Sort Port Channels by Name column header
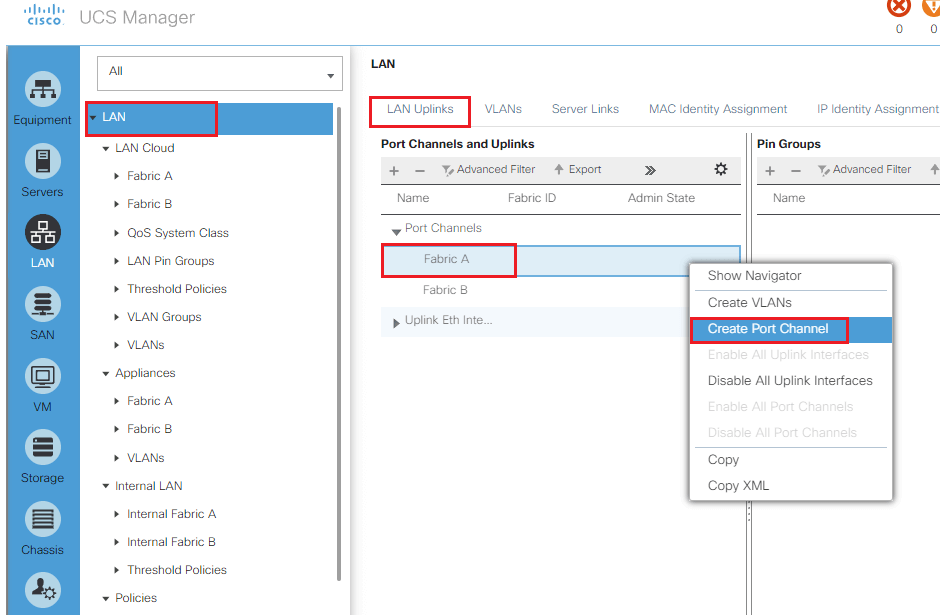The image size is (940, 615). [x=413, y=198]
